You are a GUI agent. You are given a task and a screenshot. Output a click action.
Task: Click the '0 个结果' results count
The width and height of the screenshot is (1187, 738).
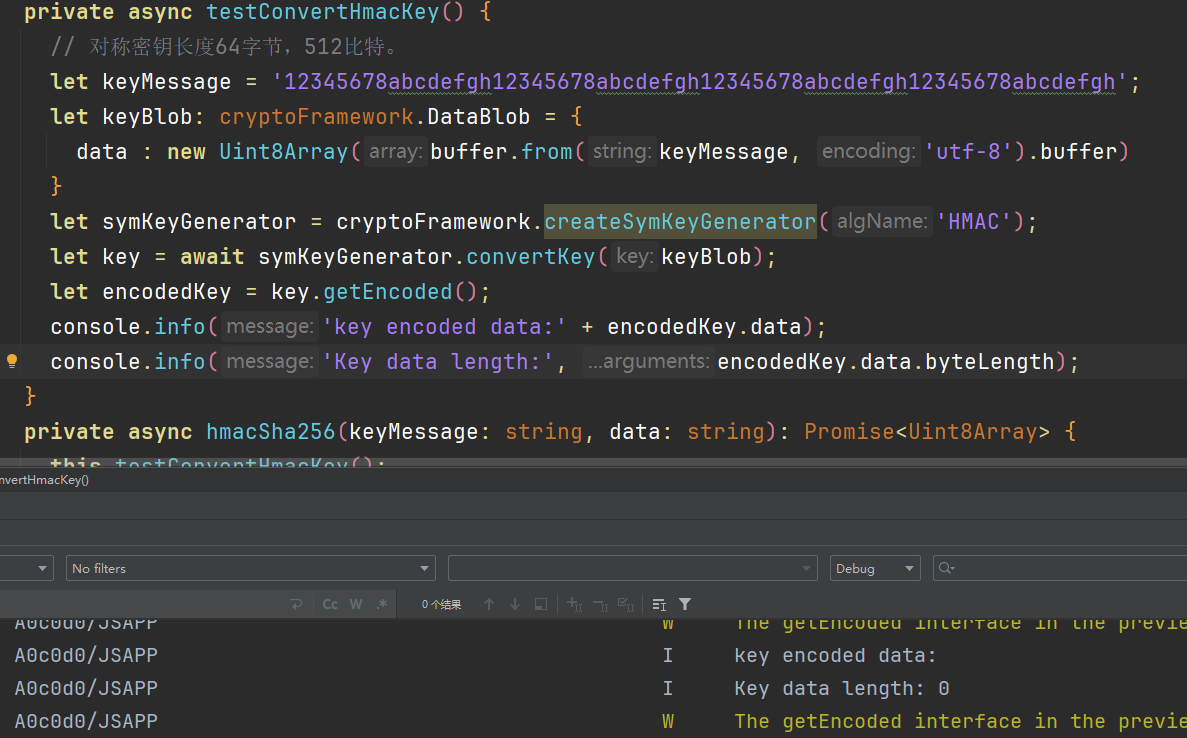tap(441, 604)
